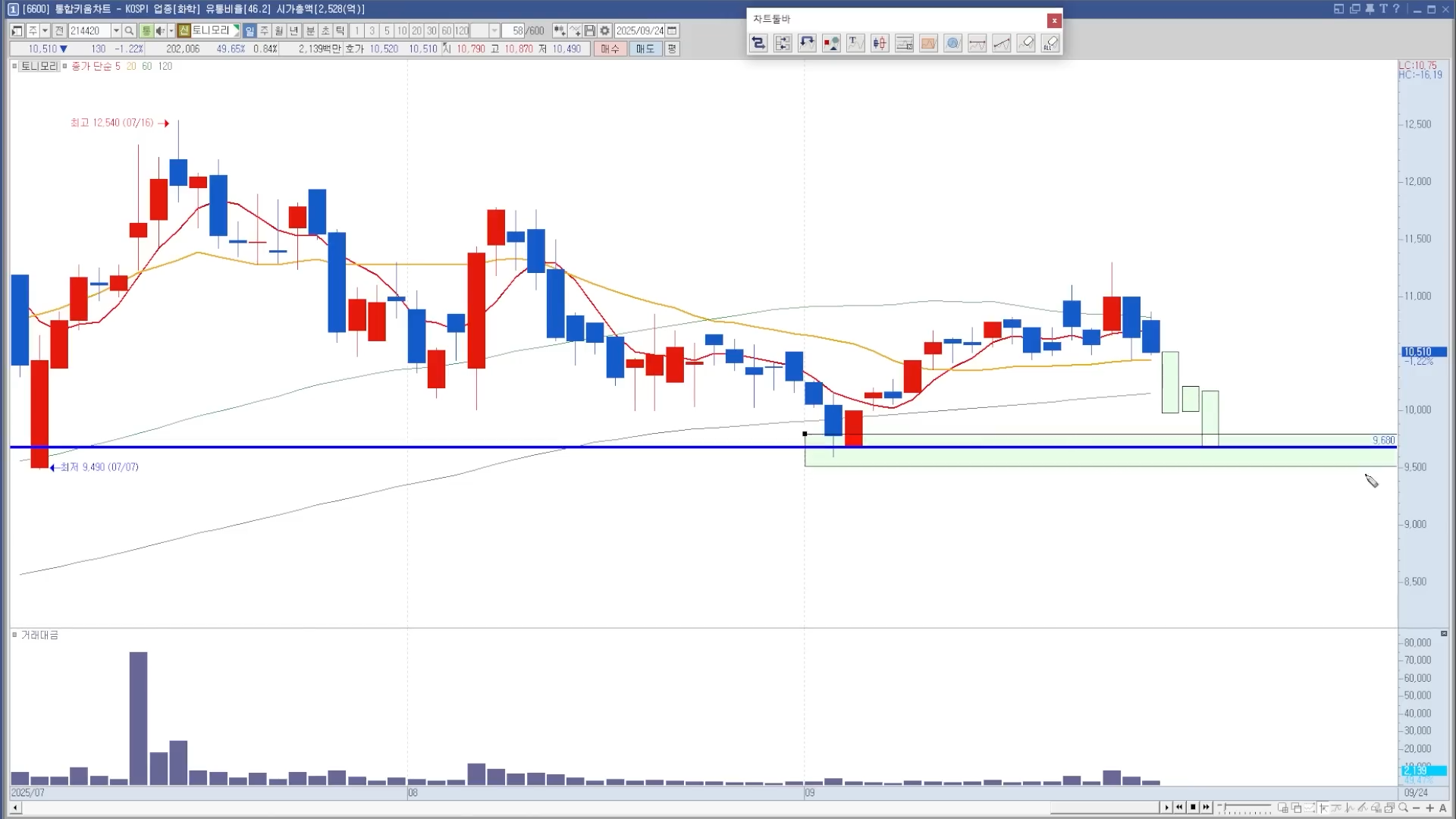1456x819 pixels.
Task: Open the sound options dropdown arrow
Action: pyautogui.click(x=171, y=31)
